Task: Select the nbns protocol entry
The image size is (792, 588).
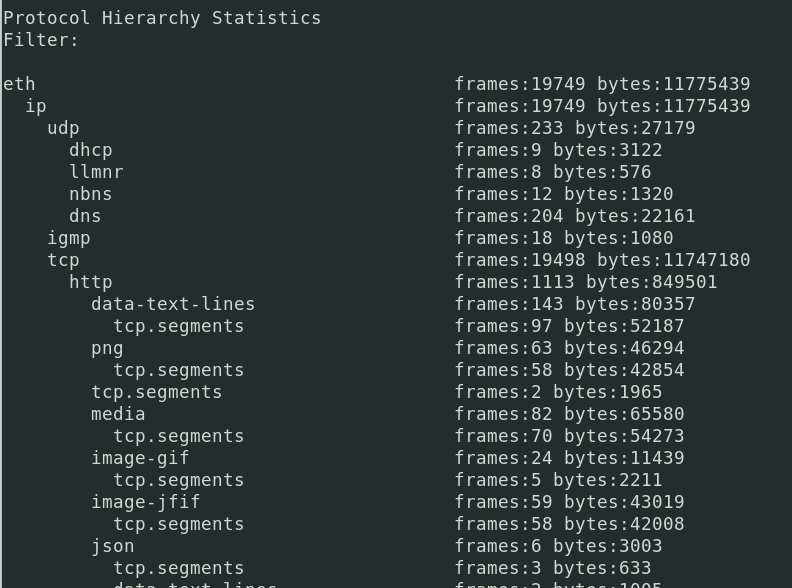Action: [91, 194]
